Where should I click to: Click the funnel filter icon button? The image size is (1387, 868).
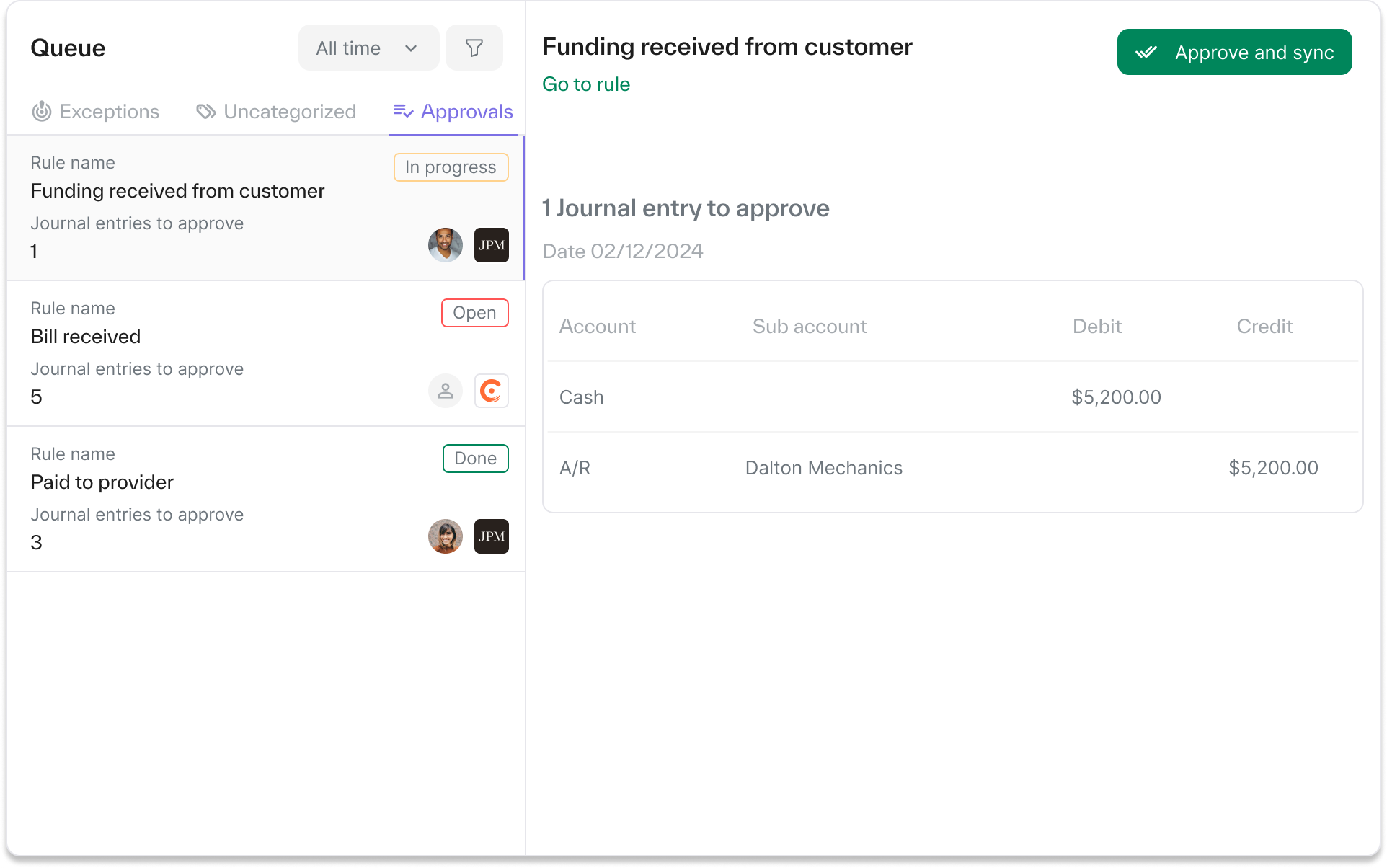(x=474, y=48)
